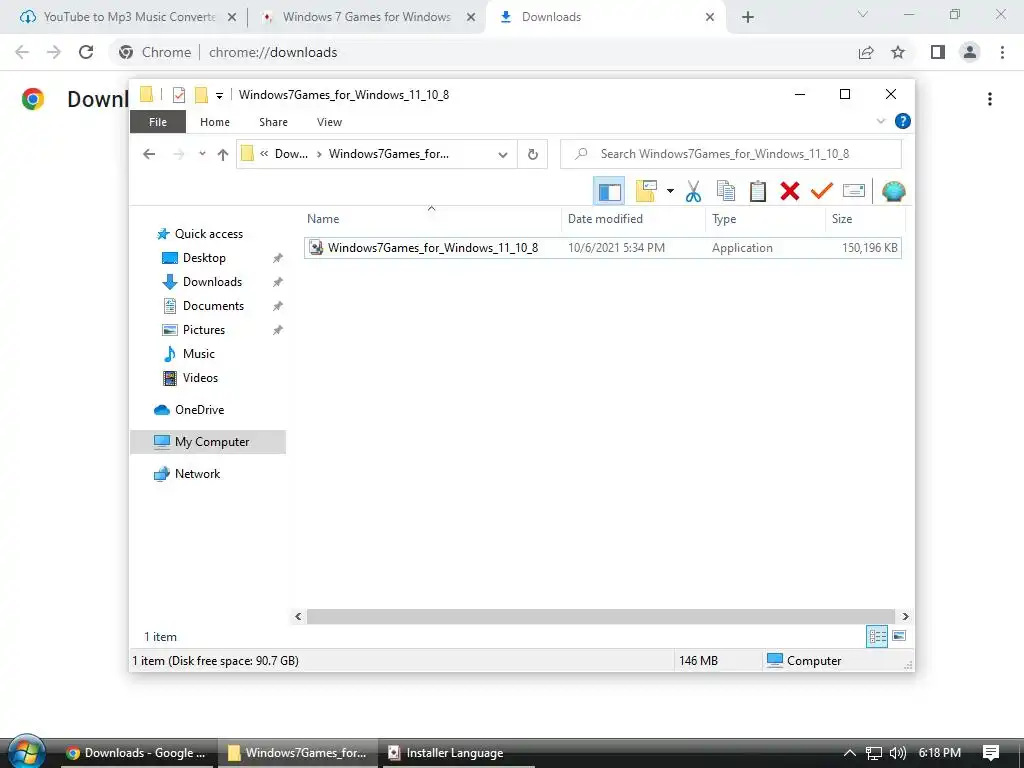The height and width of the screenshot is (768, 1024).
Task: Select the Windows7Games_for_Windows_11_10_8 application file
Action: click(x=602, y=248)
